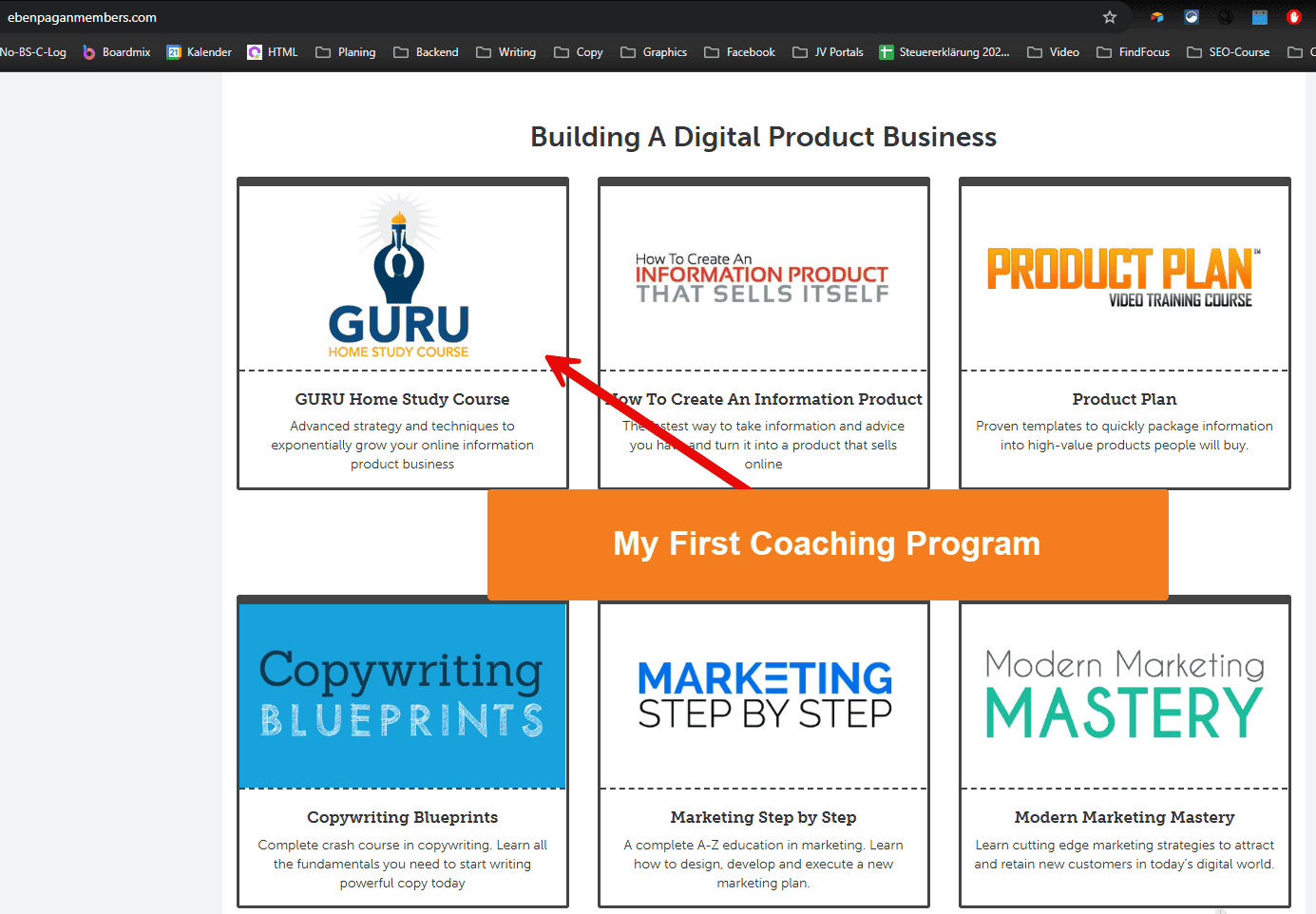Click the red AdBlock hand extension icon
This screenshot has width=1316, height=914.
[x=1294, y=17]
